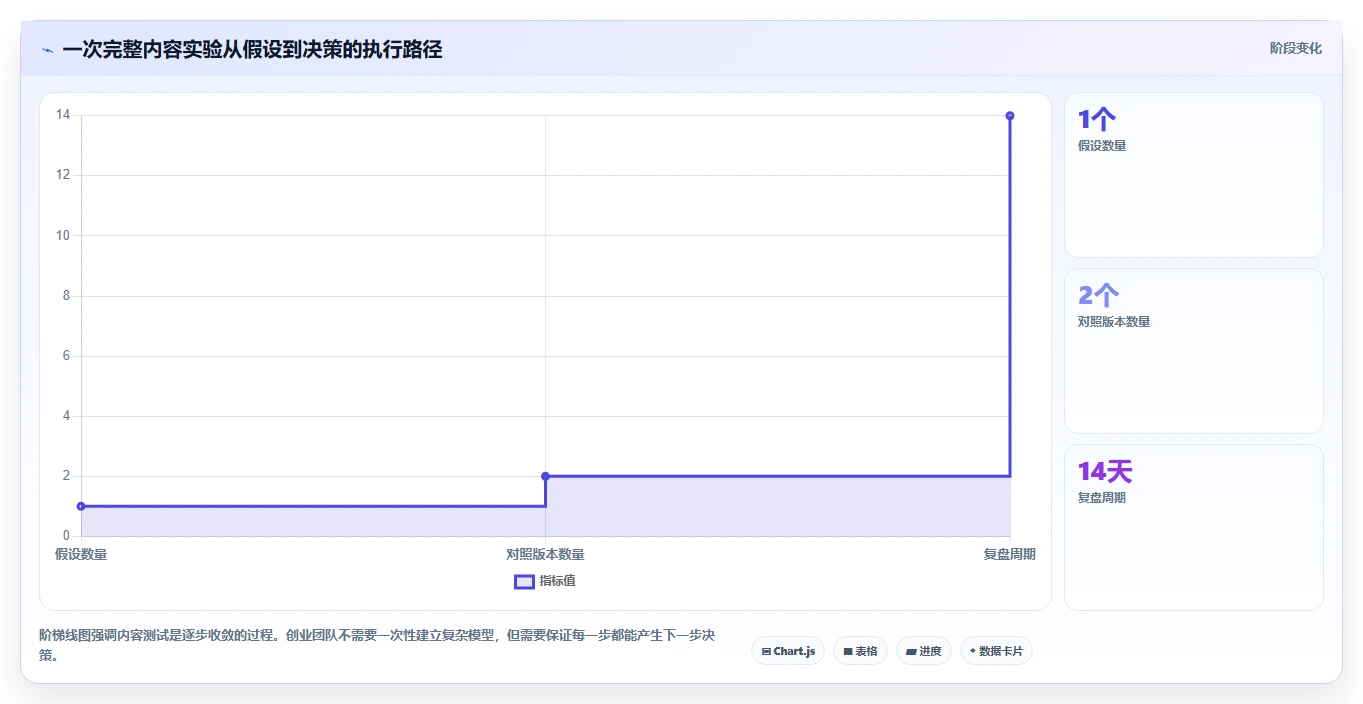
Task: Click the x-axis label 假设数量
Action: pos(81,554)
